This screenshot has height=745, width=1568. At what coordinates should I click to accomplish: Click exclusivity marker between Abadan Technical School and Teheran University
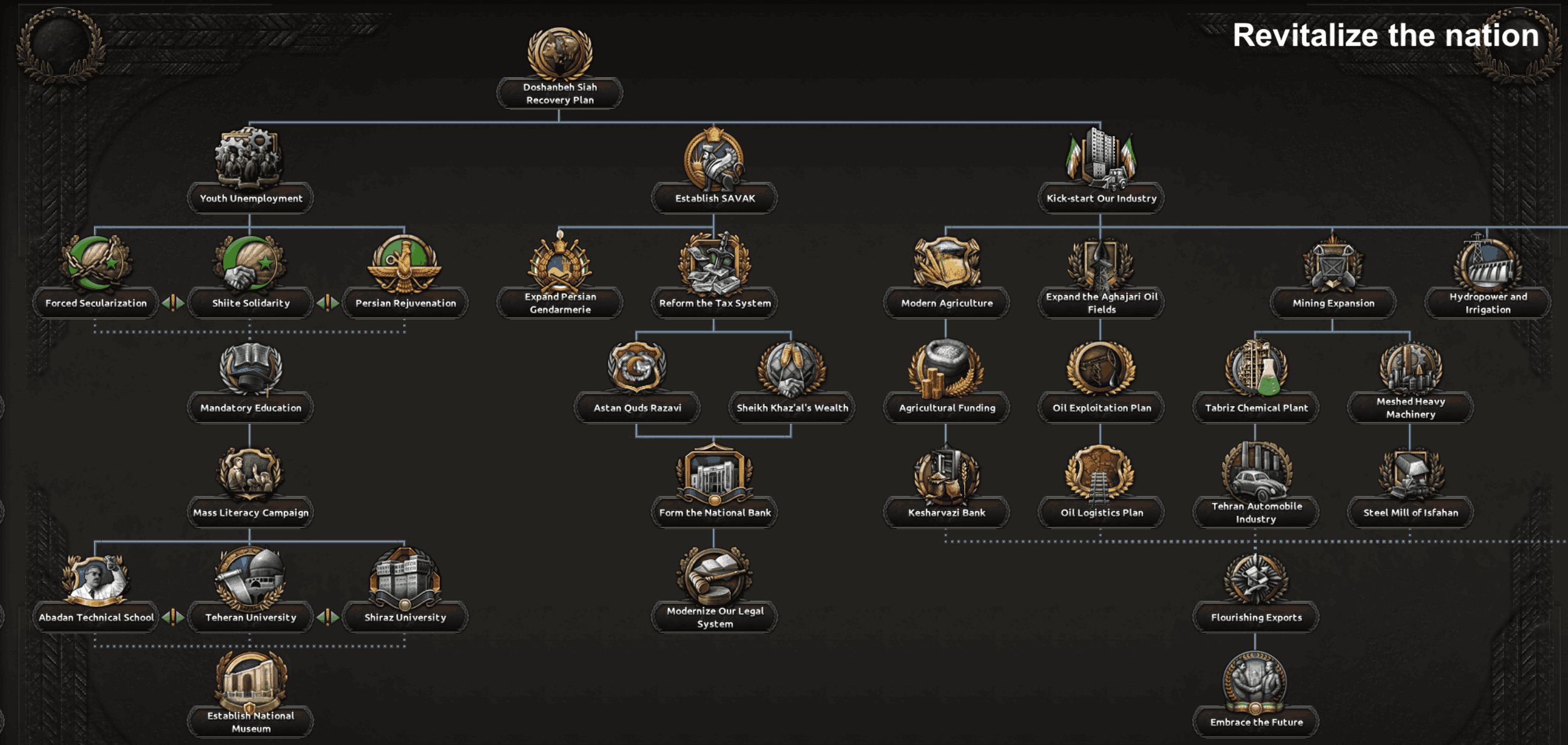coord(173,618)
